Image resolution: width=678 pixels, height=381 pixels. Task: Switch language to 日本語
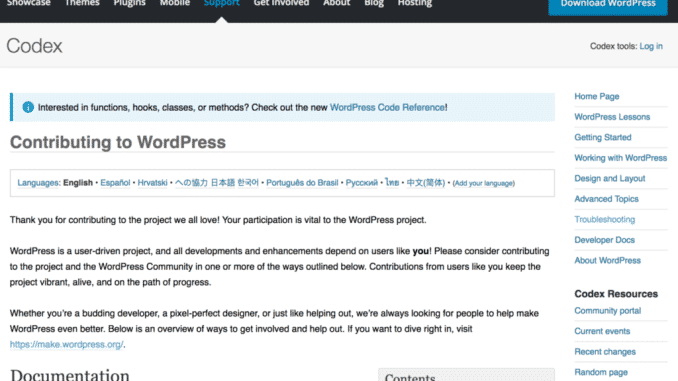click(x=223, y=183)
